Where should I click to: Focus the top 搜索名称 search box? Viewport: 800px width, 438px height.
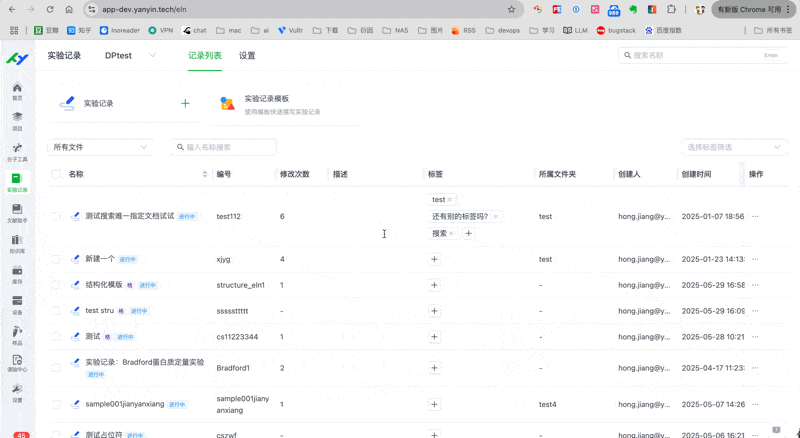click(703, 55)
